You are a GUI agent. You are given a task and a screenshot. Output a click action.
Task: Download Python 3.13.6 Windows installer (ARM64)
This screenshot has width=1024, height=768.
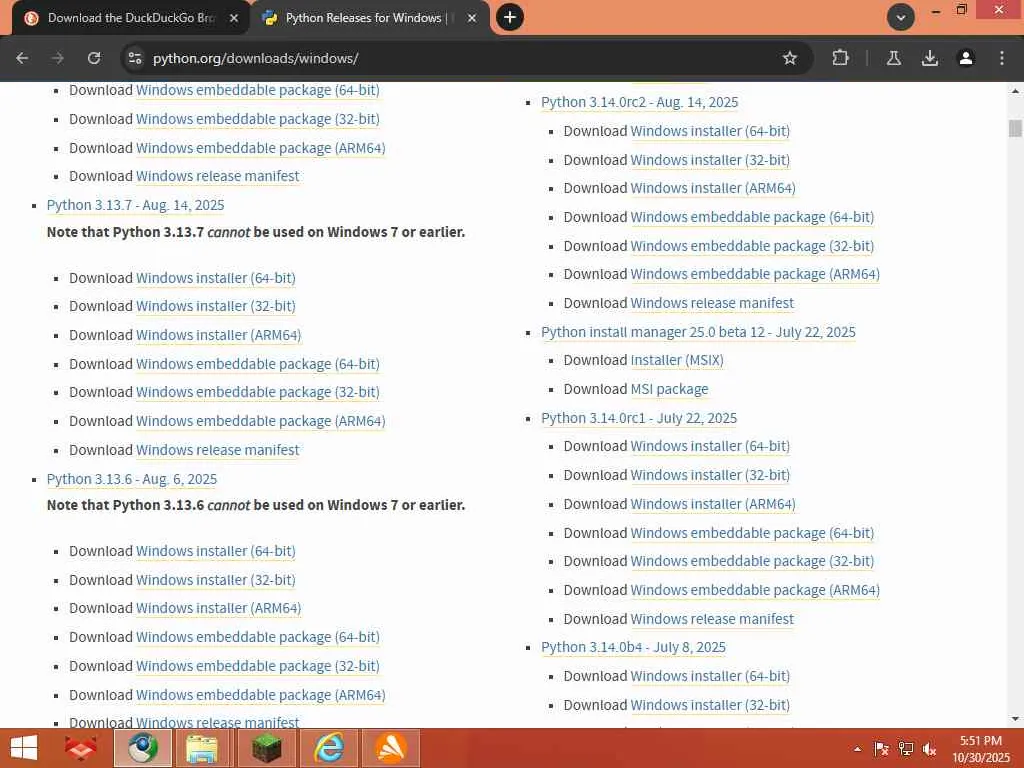(218, 608)
